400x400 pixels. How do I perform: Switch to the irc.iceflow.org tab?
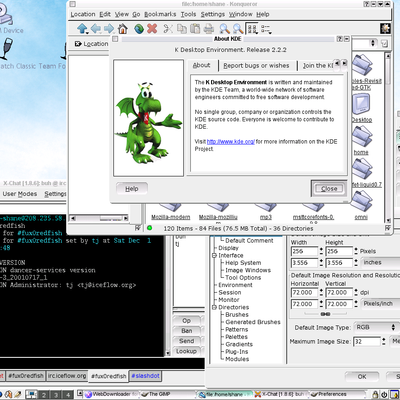click(67, 376)
